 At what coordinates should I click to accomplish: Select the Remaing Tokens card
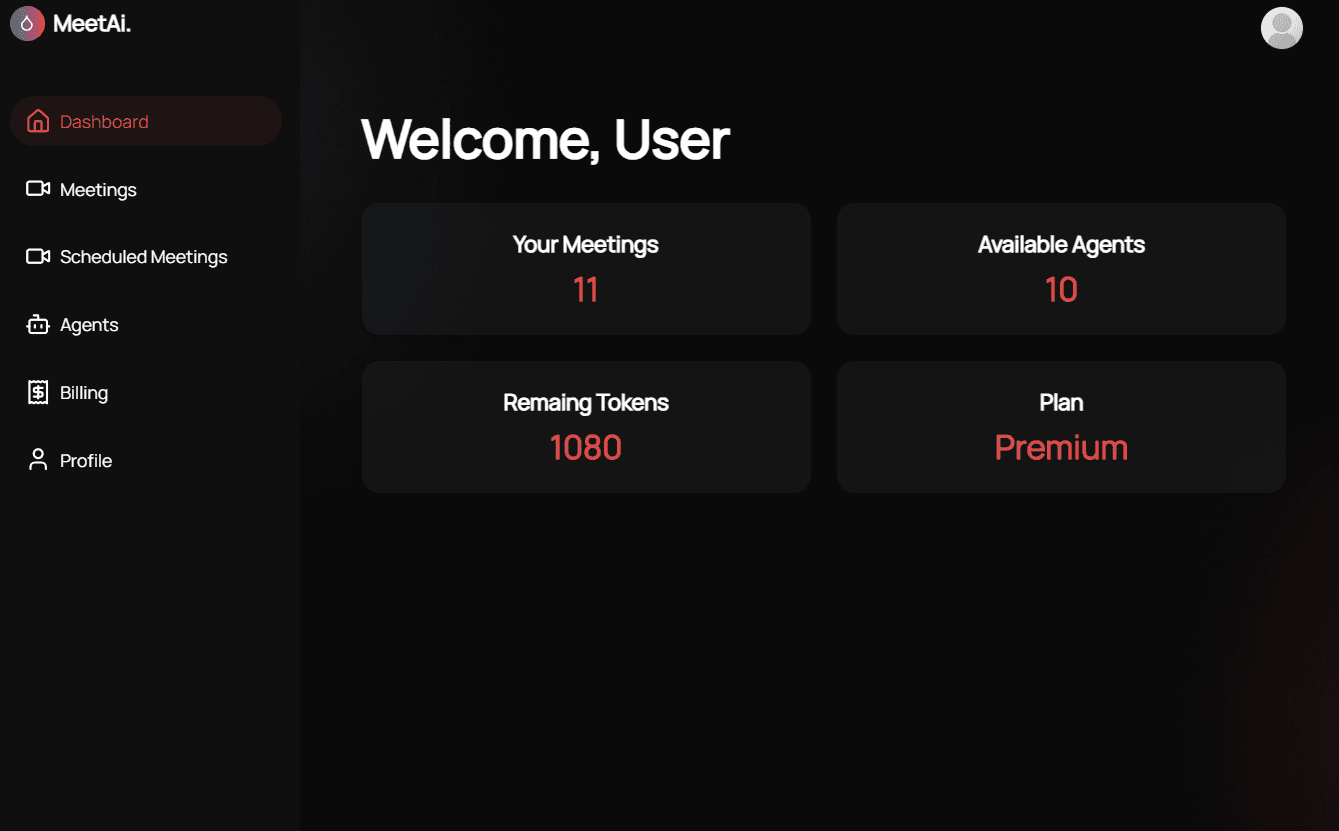586,427
